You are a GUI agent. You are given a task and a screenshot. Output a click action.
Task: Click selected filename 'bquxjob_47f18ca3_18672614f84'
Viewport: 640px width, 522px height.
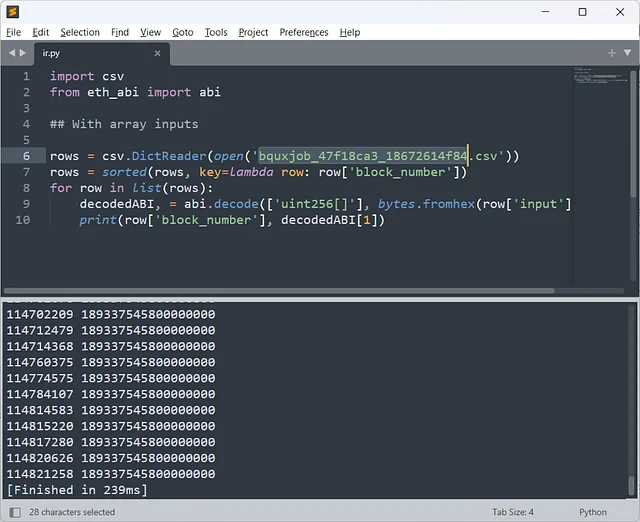pyautogui.click(x=363, y=156)
